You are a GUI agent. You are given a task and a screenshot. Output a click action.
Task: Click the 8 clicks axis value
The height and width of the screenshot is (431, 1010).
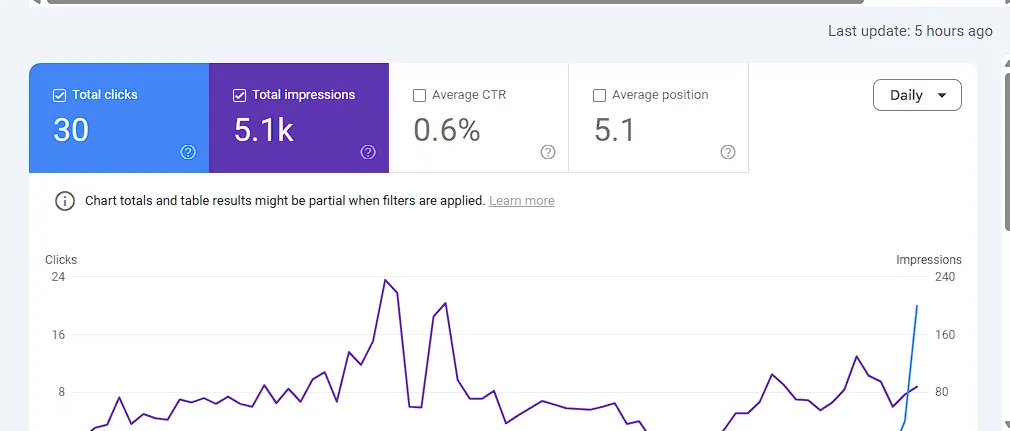pos(62,392)
